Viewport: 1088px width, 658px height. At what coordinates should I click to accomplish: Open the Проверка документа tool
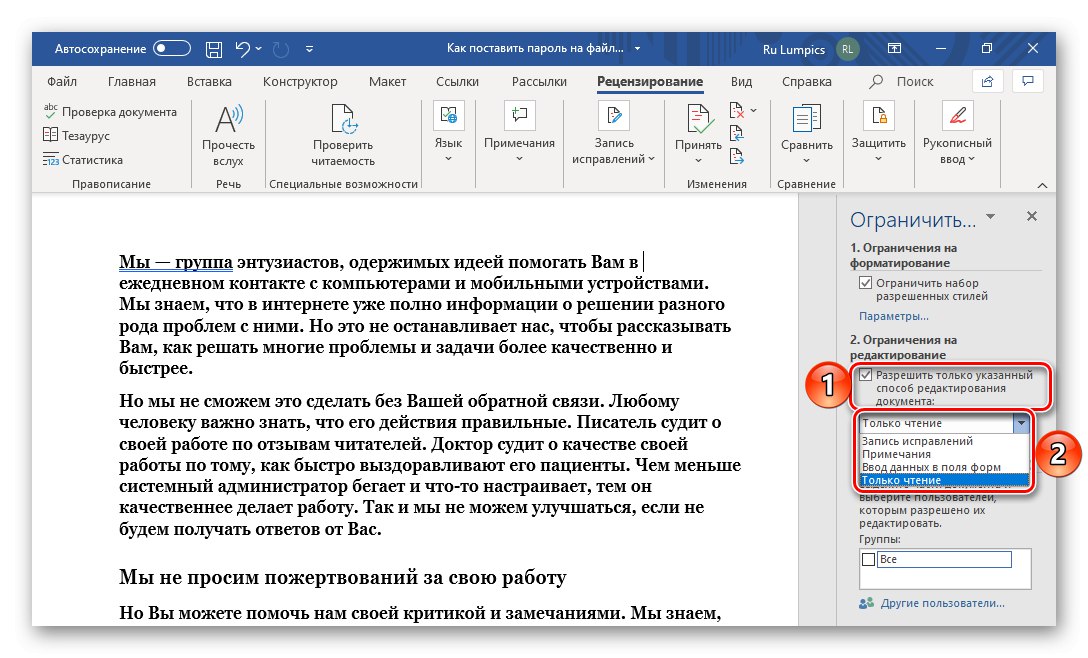110,112
